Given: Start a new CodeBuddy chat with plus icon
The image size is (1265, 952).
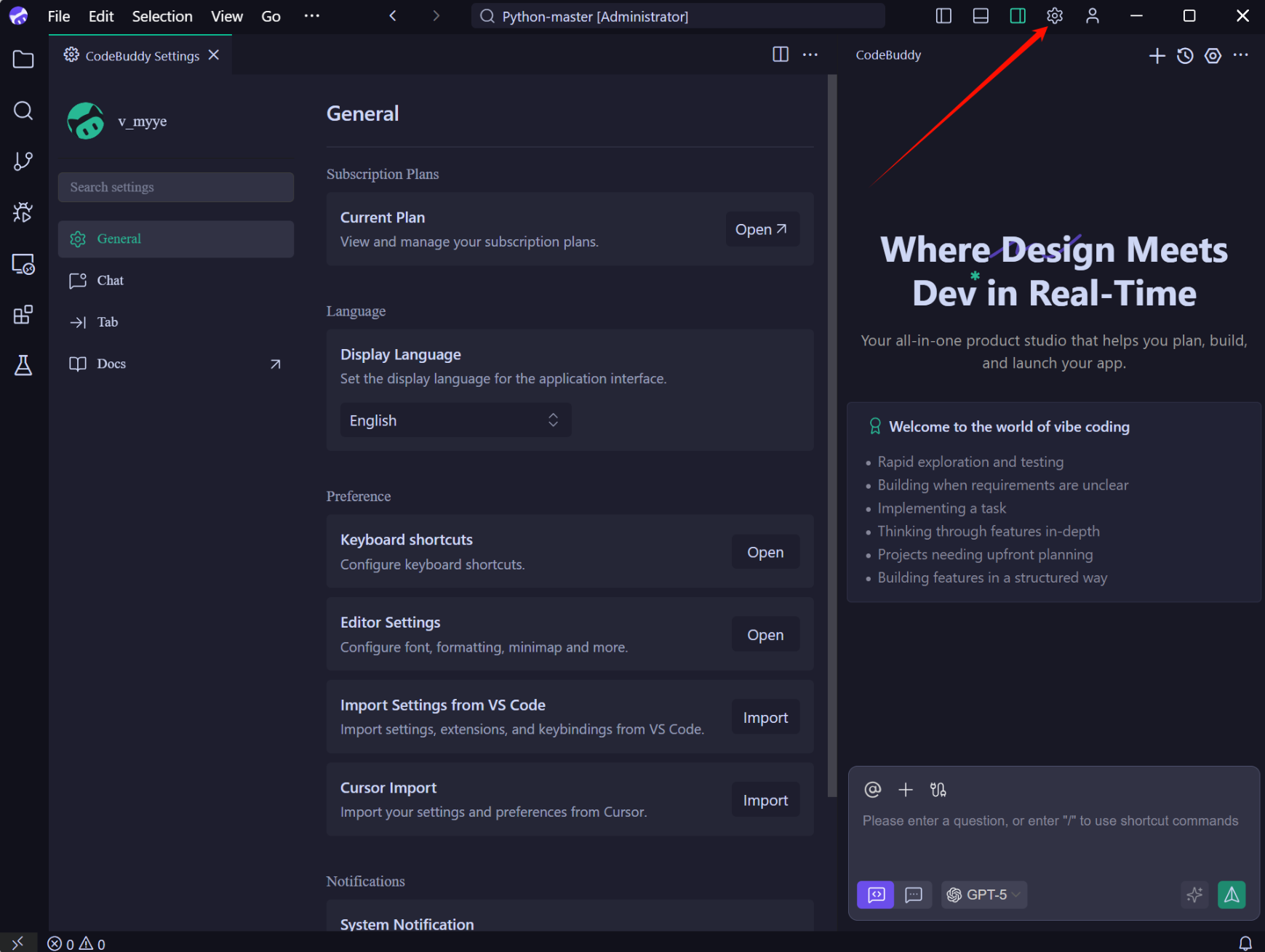Looking at the screenshot, I should click(1157, 55).
